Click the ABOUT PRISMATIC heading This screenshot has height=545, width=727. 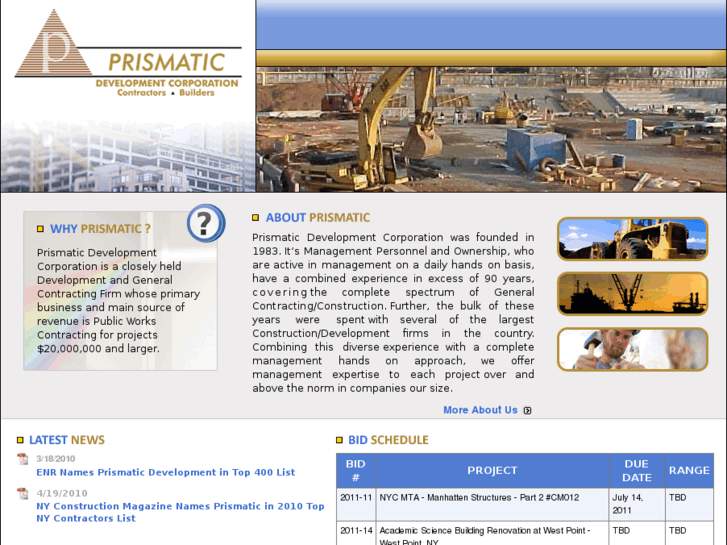point(318,218)
